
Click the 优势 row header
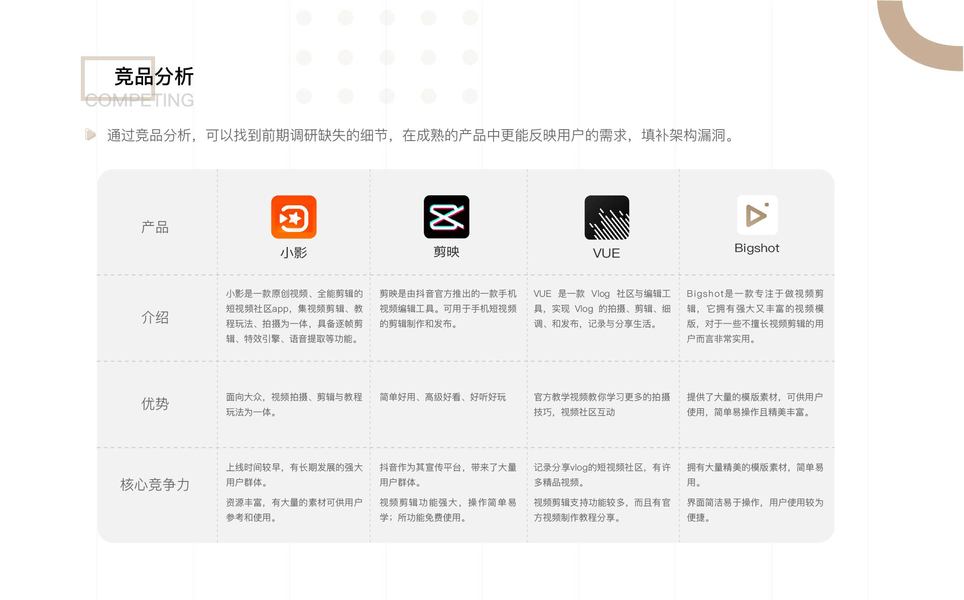click(155, 403)
